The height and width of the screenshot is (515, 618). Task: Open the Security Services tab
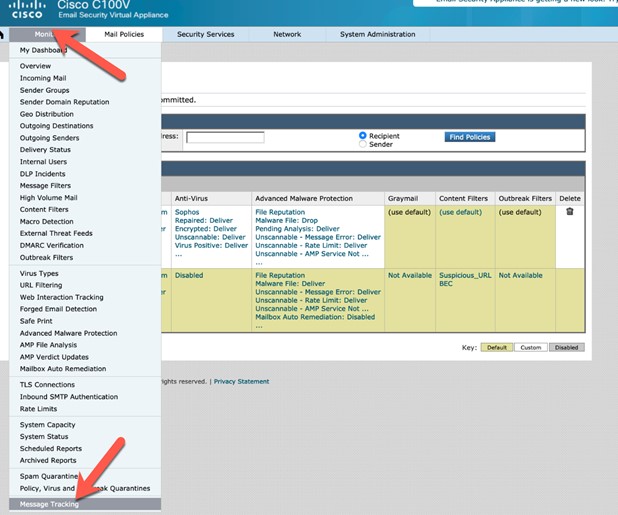pyautogui.click(x=205, y=34)
